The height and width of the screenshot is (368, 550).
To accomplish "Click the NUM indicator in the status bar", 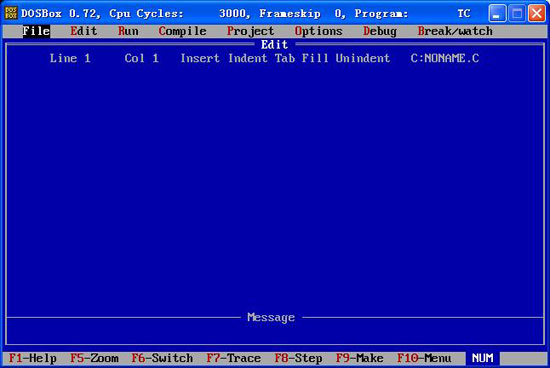I will point(483,358).
